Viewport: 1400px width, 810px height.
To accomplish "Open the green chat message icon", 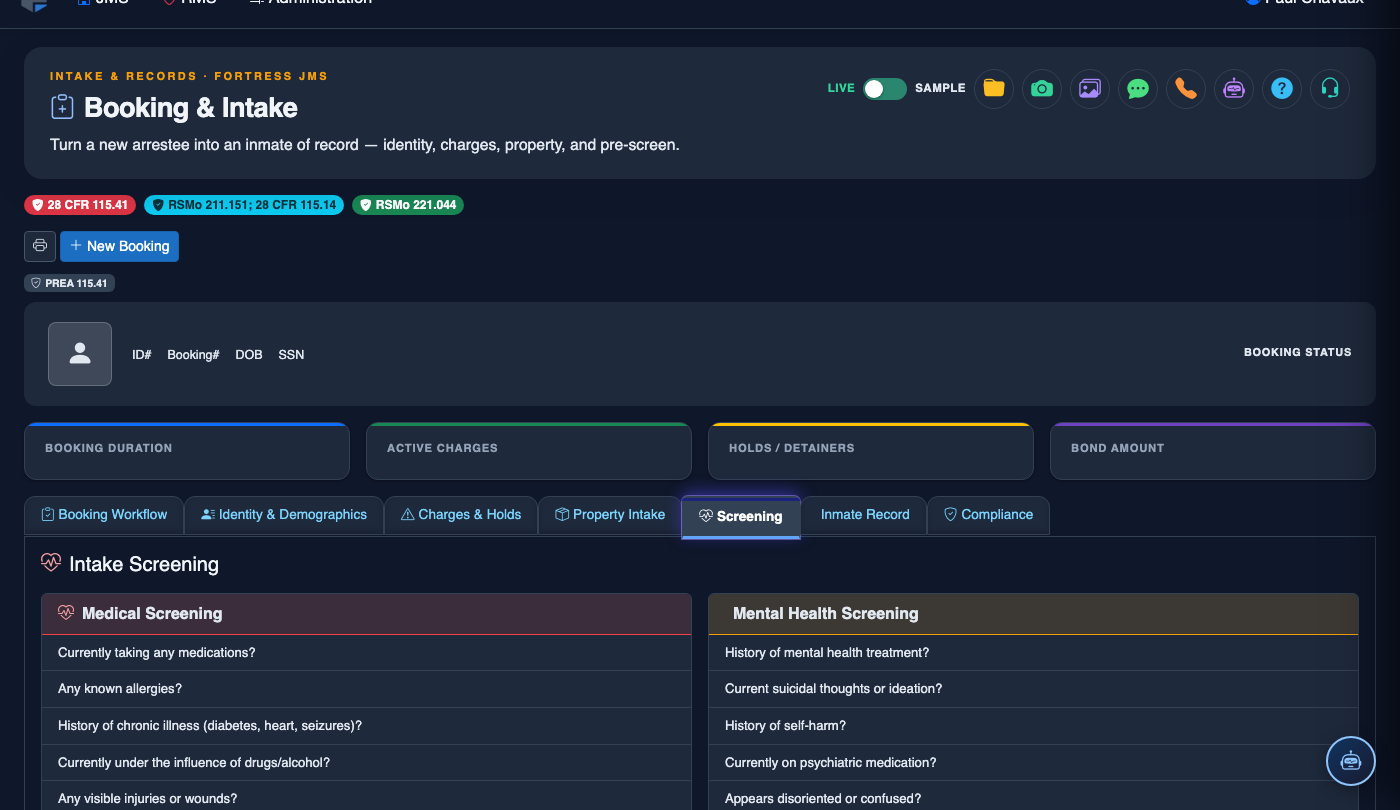I will (1138, 88).
